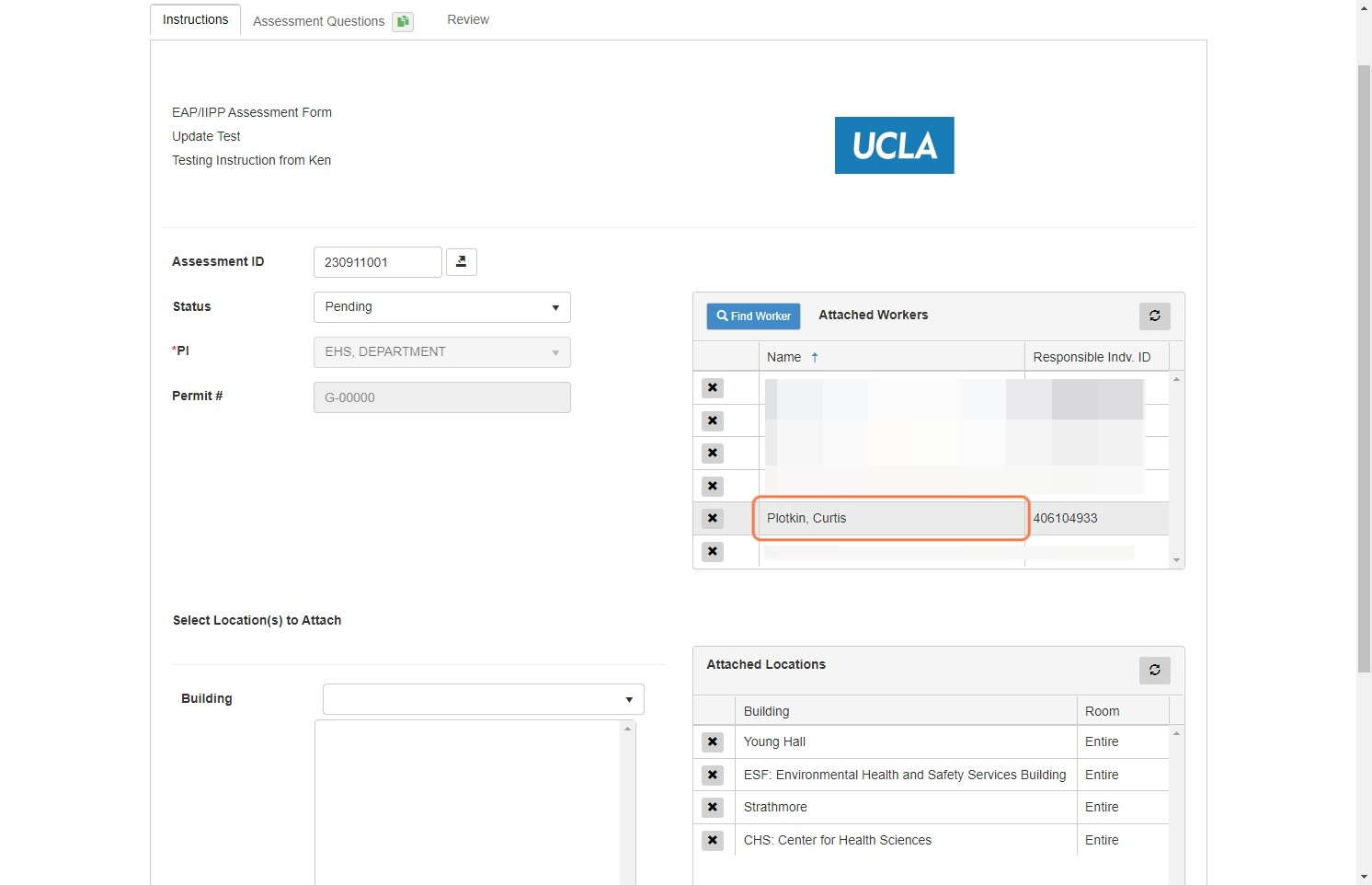
Task: Click the Assessment ID input field
Action: [x=378, y=262]
